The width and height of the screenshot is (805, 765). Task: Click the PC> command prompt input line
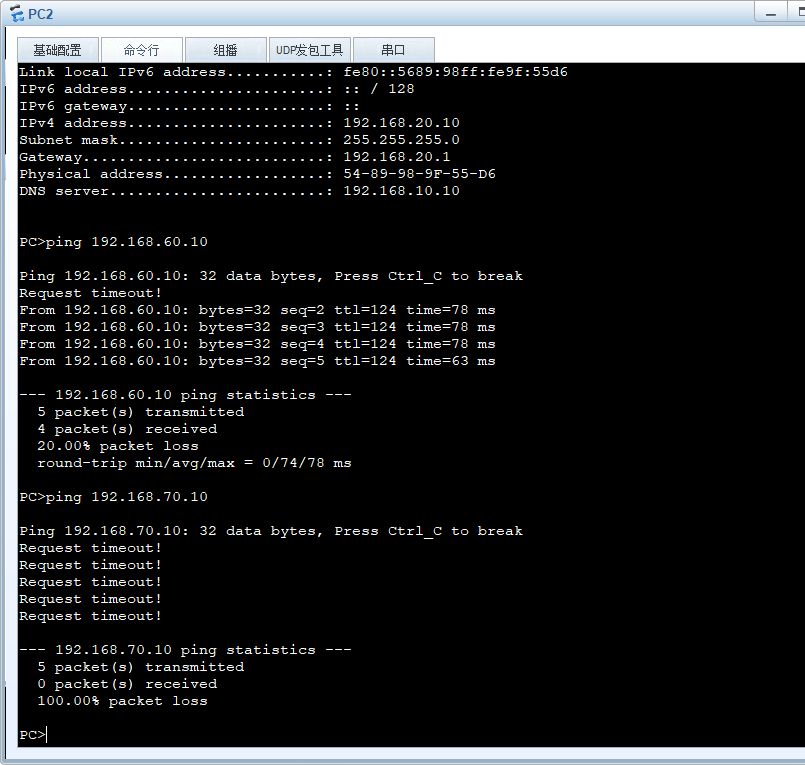(33, 735)
